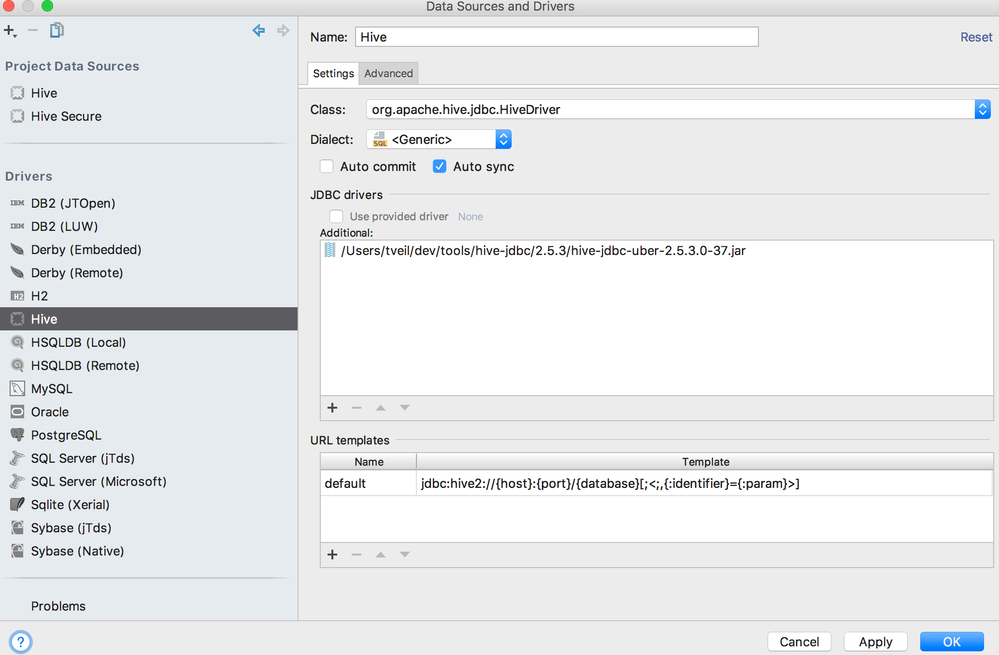
Task: Add a new URL template with plus icon
Action: click(333, 554)
